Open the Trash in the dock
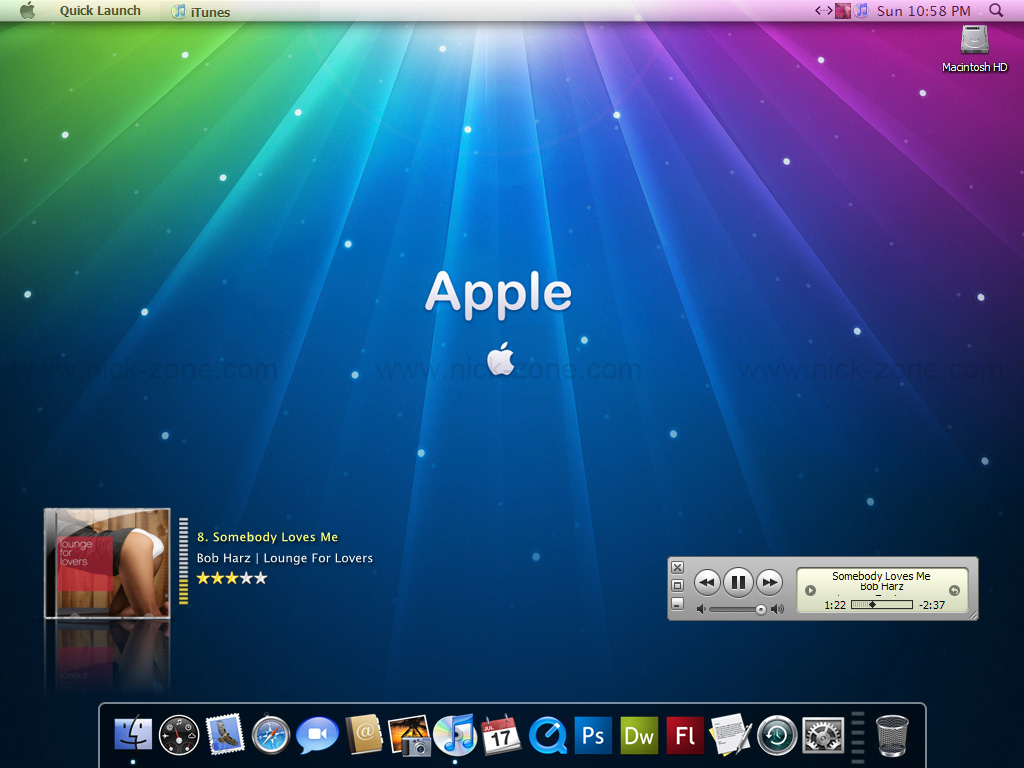 tap(892, 735)
